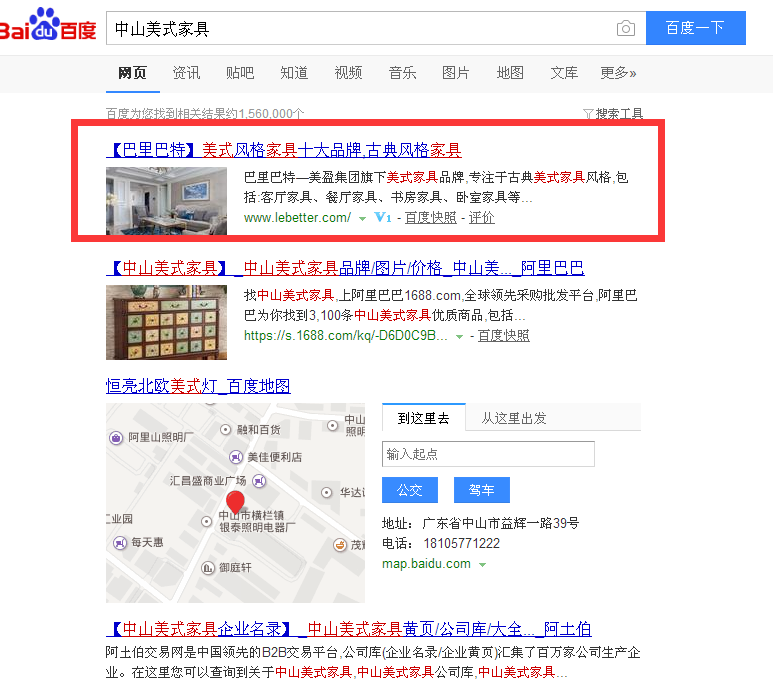Click the red location pin on map
This screenshot has height=682, width=773.
click(235, 502)
